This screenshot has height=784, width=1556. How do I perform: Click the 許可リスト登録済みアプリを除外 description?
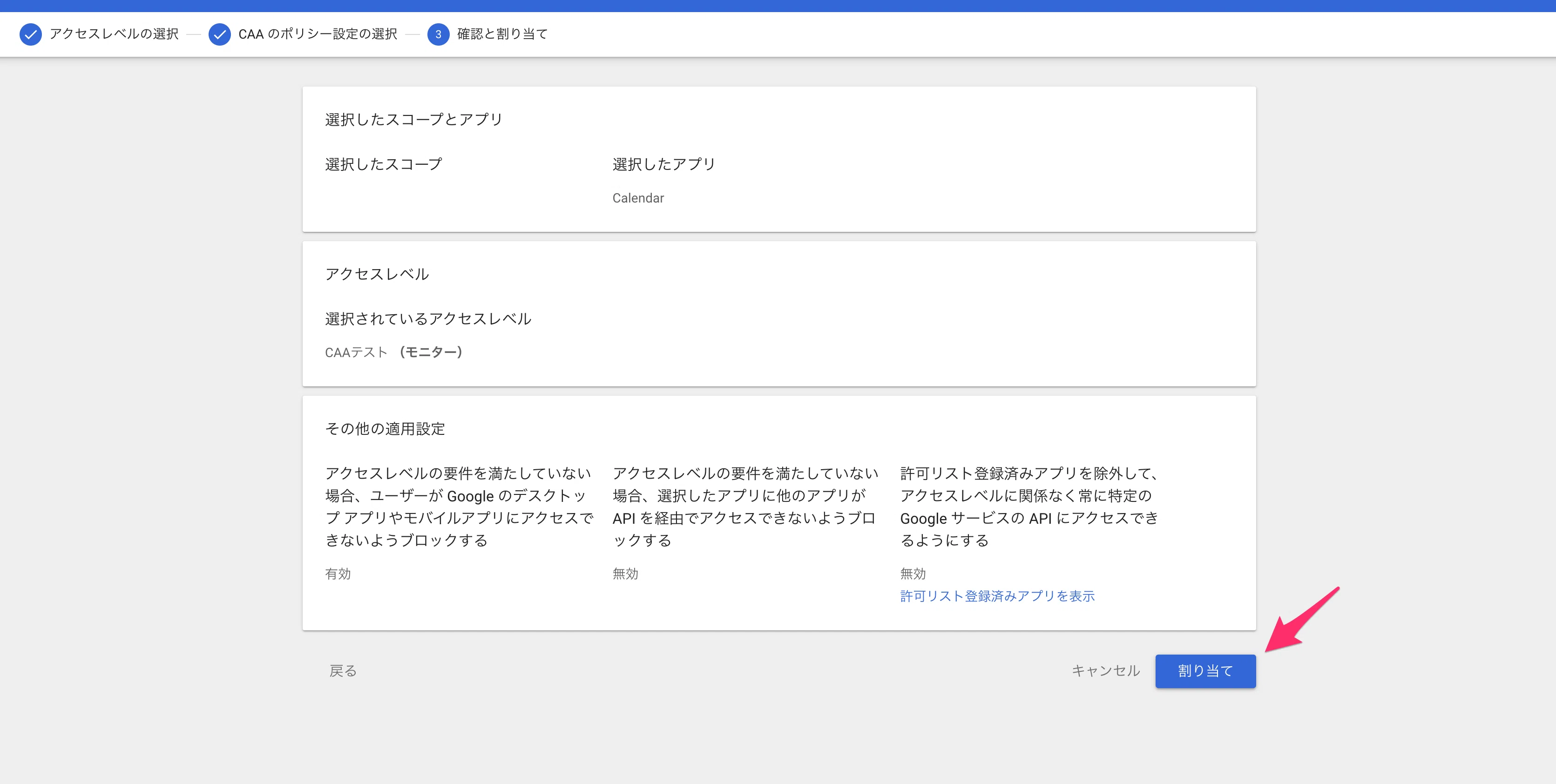click(1029, 507)
